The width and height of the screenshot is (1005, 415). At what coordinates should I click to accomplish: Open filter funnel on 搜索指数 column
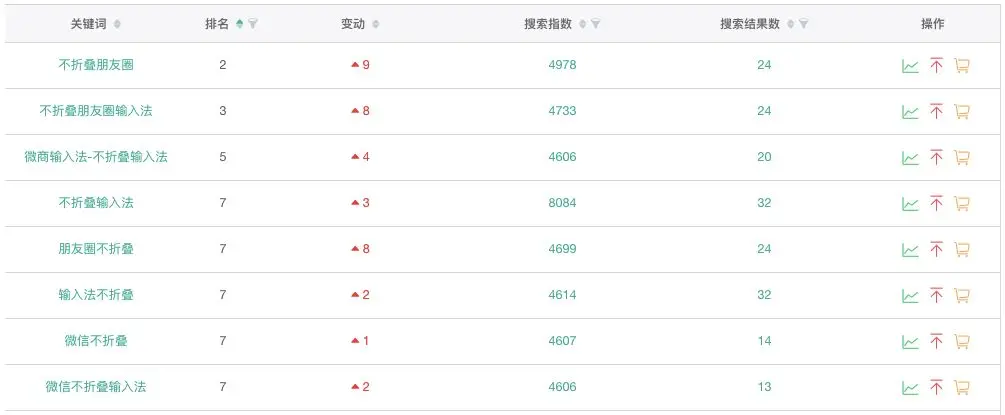tap(595, 24)
